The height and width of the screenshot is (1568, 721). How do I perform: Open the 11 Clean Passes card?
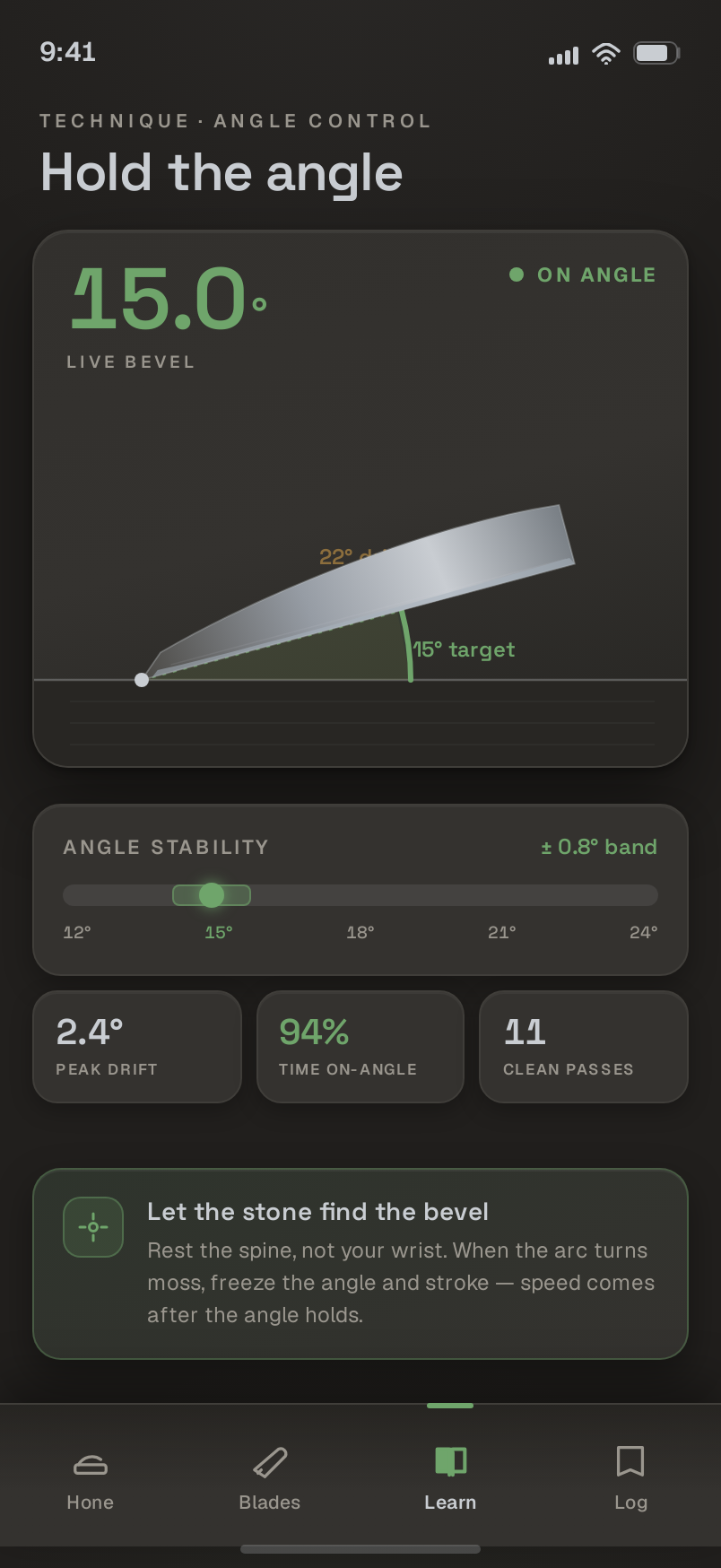[x=584, y=1047]
